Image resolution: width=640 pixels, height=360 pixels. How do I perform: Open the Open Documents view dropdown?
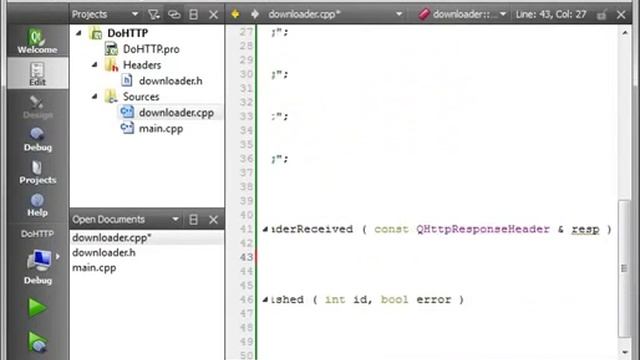[175, 219]
